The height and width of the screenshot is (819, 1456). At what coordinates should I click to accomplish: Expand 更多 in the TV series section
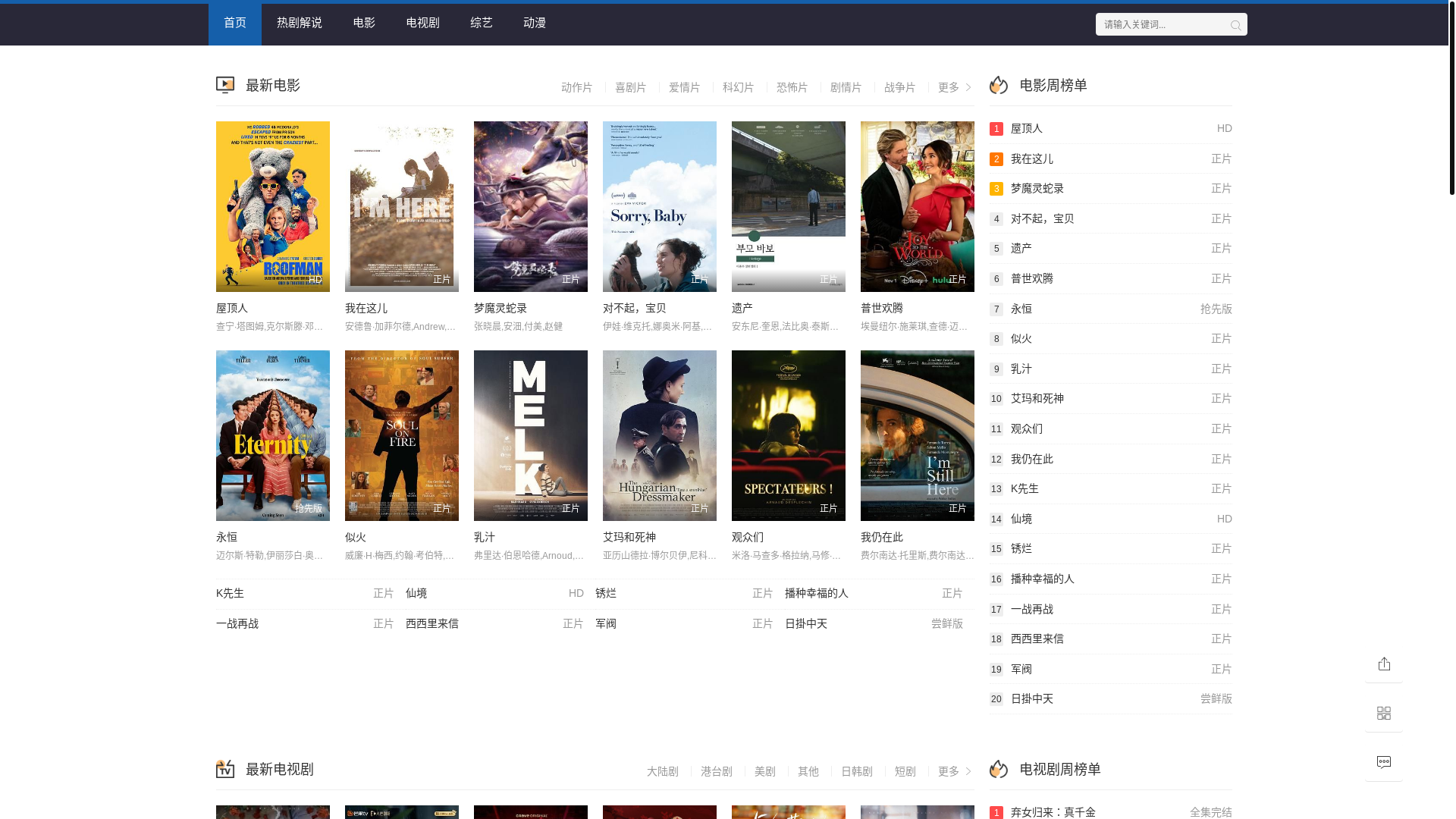point(954,771)
